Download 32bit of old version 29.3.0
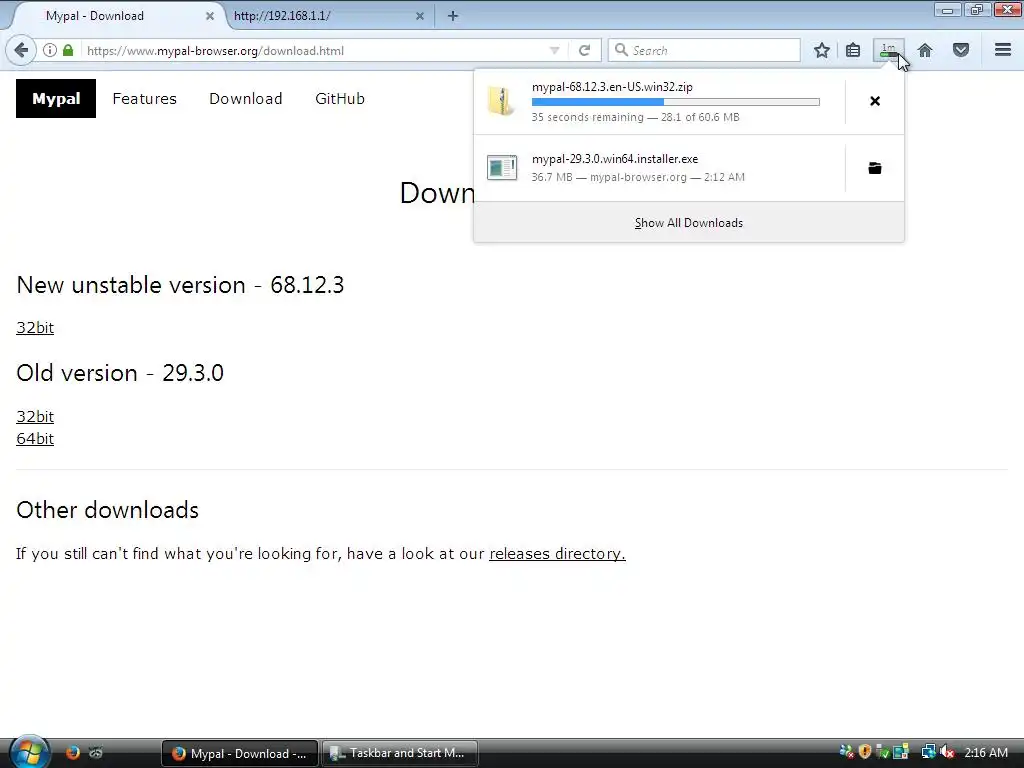 pyautogui.click(x=35, y=417)
